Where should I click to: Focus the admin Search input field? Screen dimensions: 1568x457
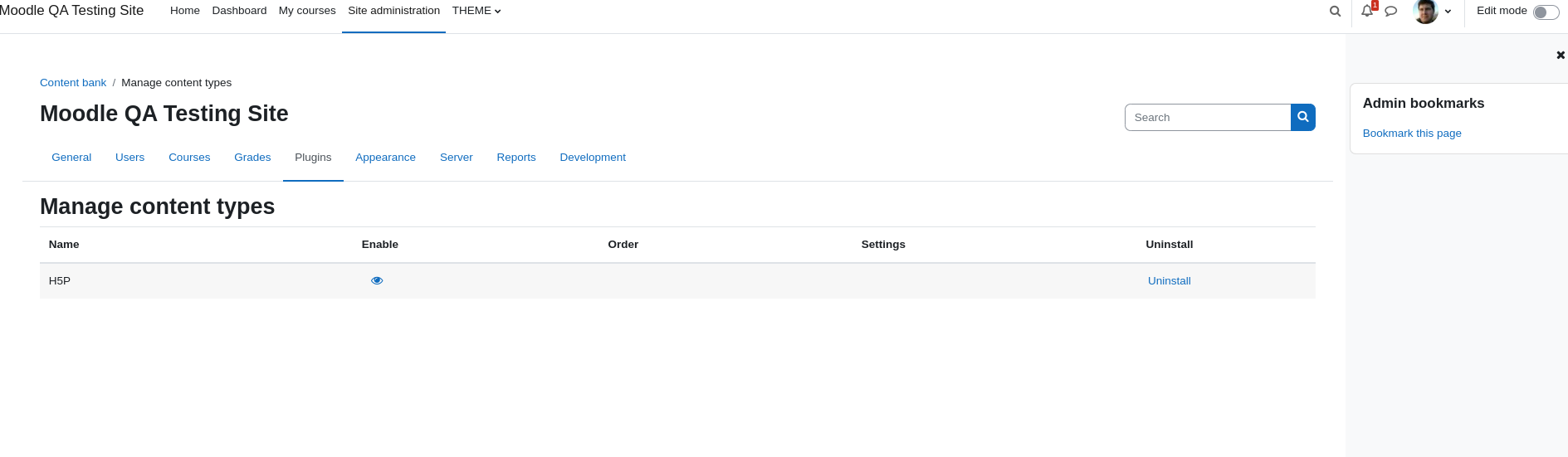(x=1208, y=117)
